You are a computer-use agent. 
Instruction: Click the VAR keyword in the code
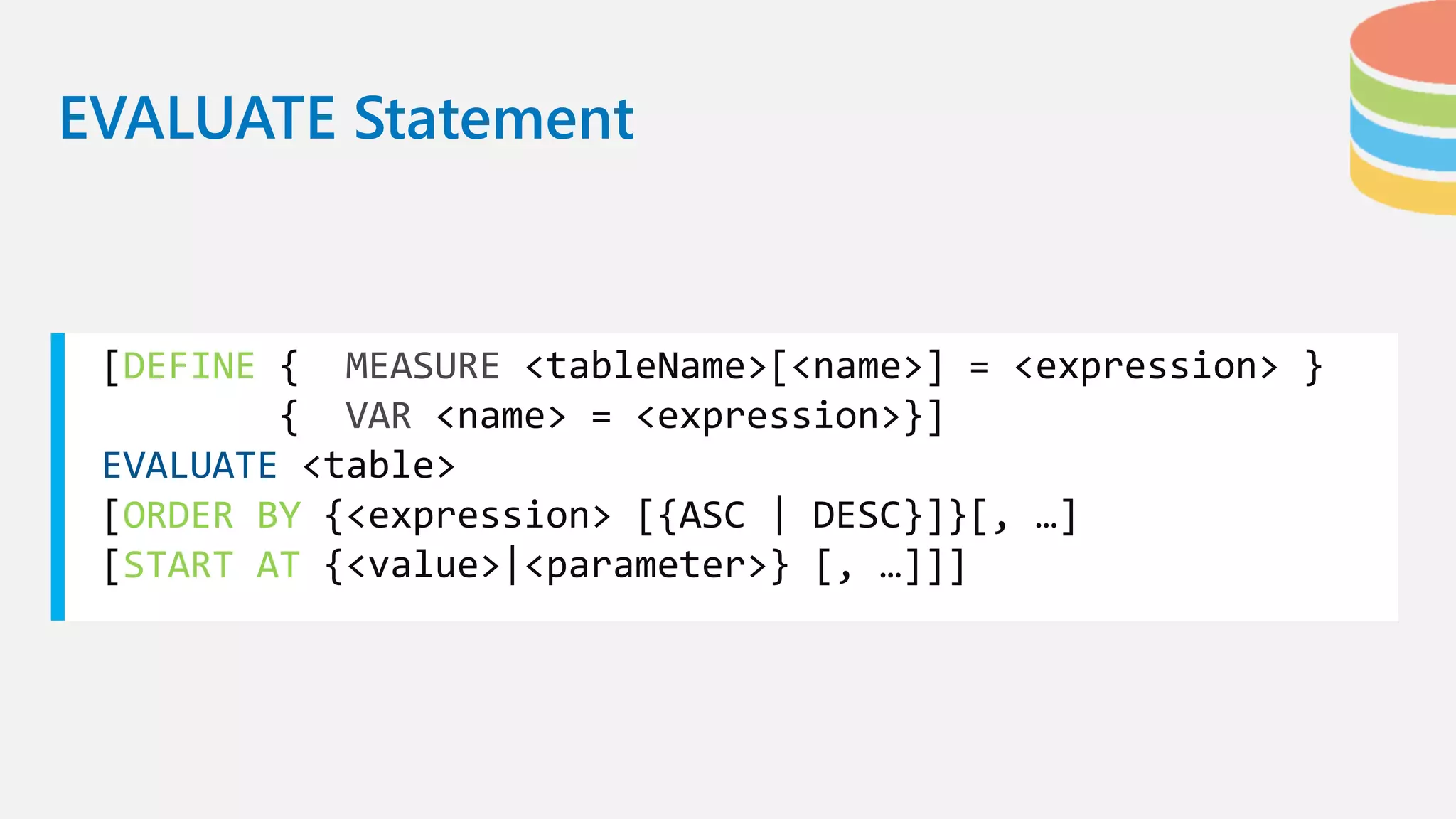(378, 416)
